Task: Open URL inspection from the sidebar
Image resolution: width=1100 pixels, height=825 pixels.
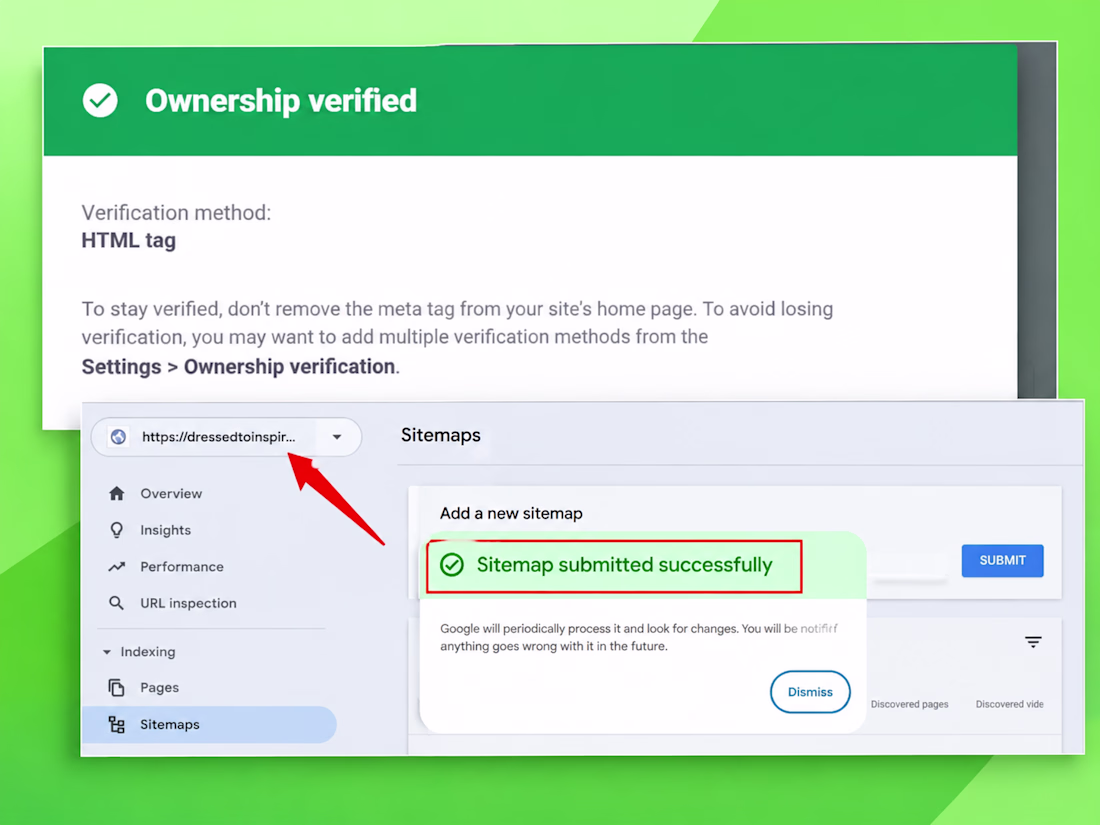Action: pos(188,603)
